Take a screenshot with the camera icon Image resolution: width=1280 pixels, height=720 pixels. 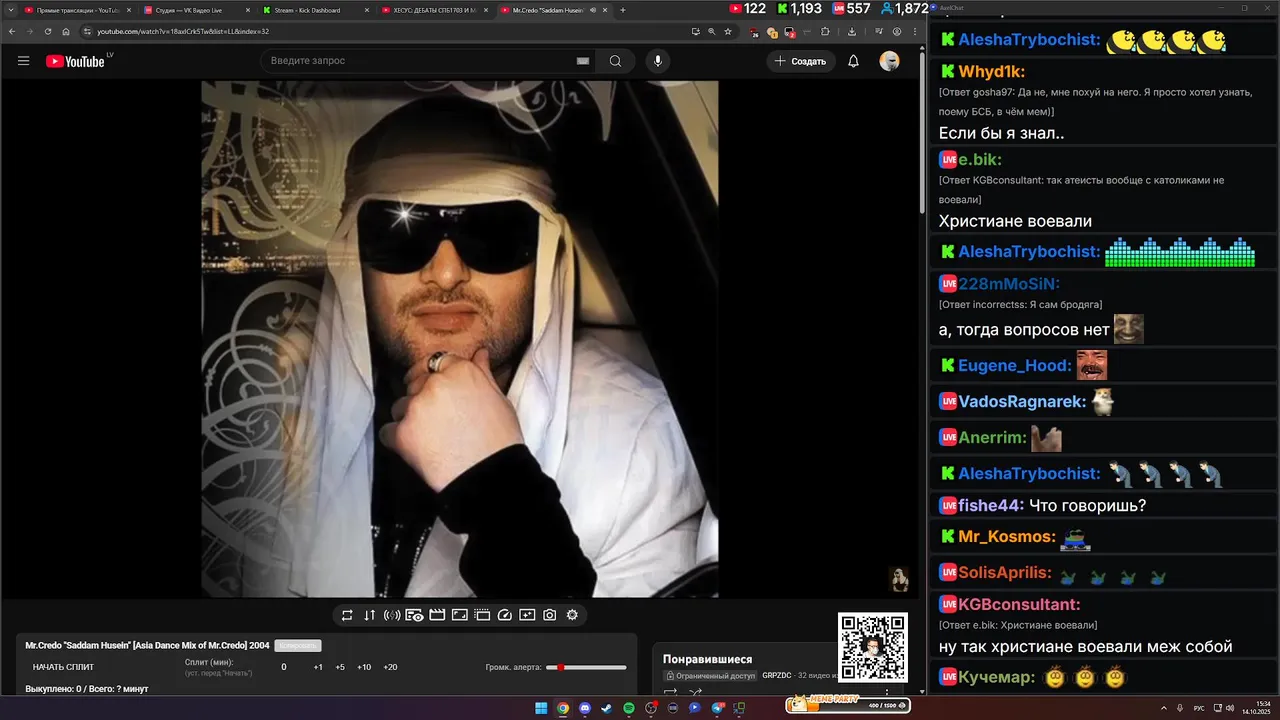[x=550, y=615]
